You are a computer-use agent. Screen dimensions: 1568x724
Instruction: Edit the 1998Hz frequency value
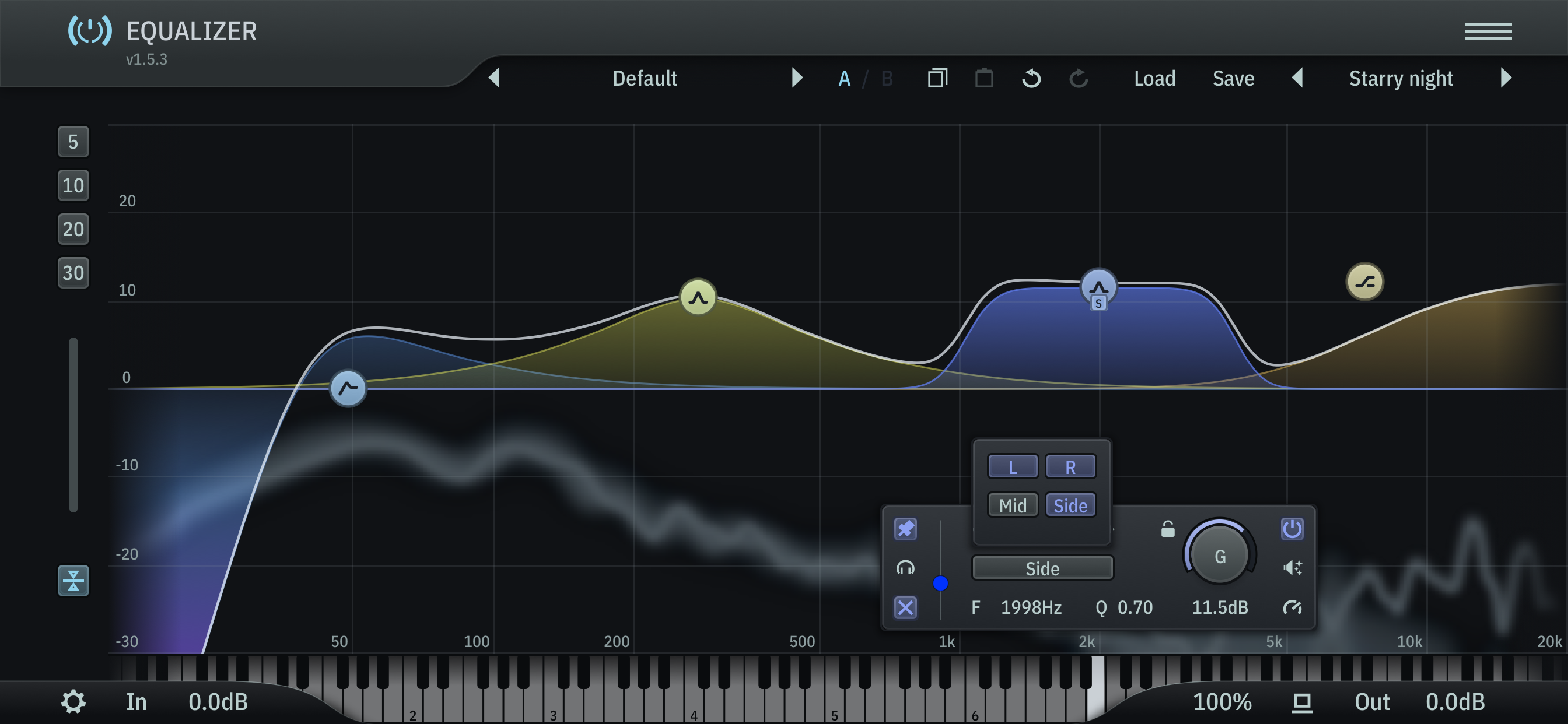[x=1031, y=607]
